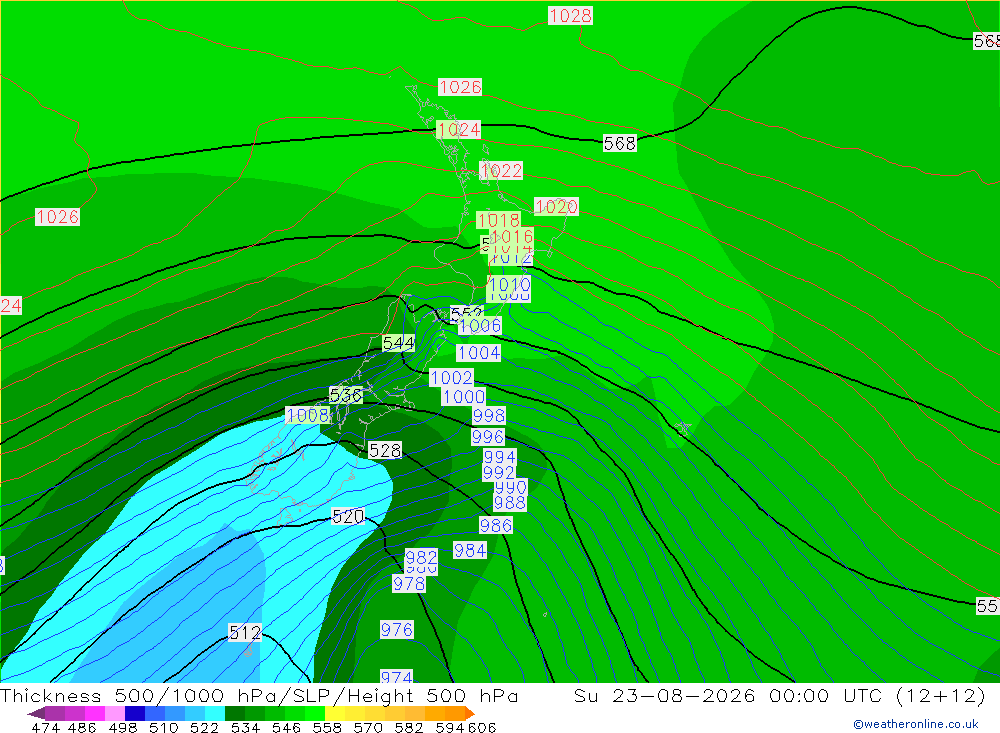
Task: Click the blue 998 isobar label
Action: tap(489, 415)
